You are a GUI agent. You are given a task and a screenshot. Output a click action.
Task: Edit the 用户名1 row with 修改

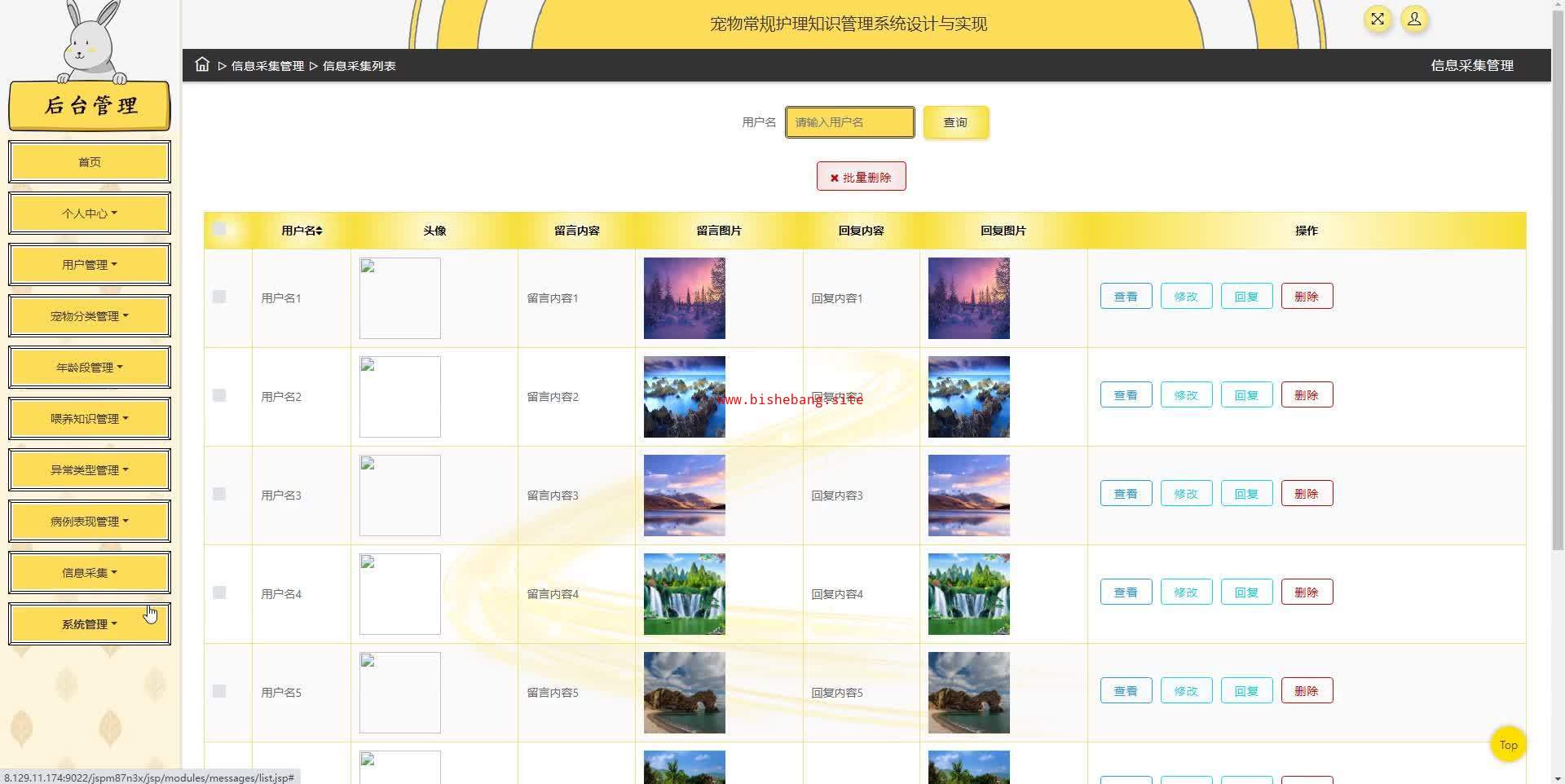click(x=1186, y=297)
